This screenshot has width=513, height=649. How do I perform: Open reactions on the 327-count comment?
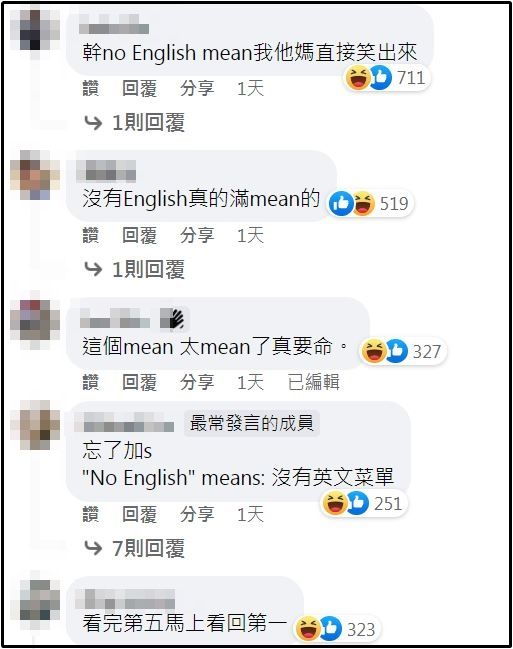(x=402, y=351)
